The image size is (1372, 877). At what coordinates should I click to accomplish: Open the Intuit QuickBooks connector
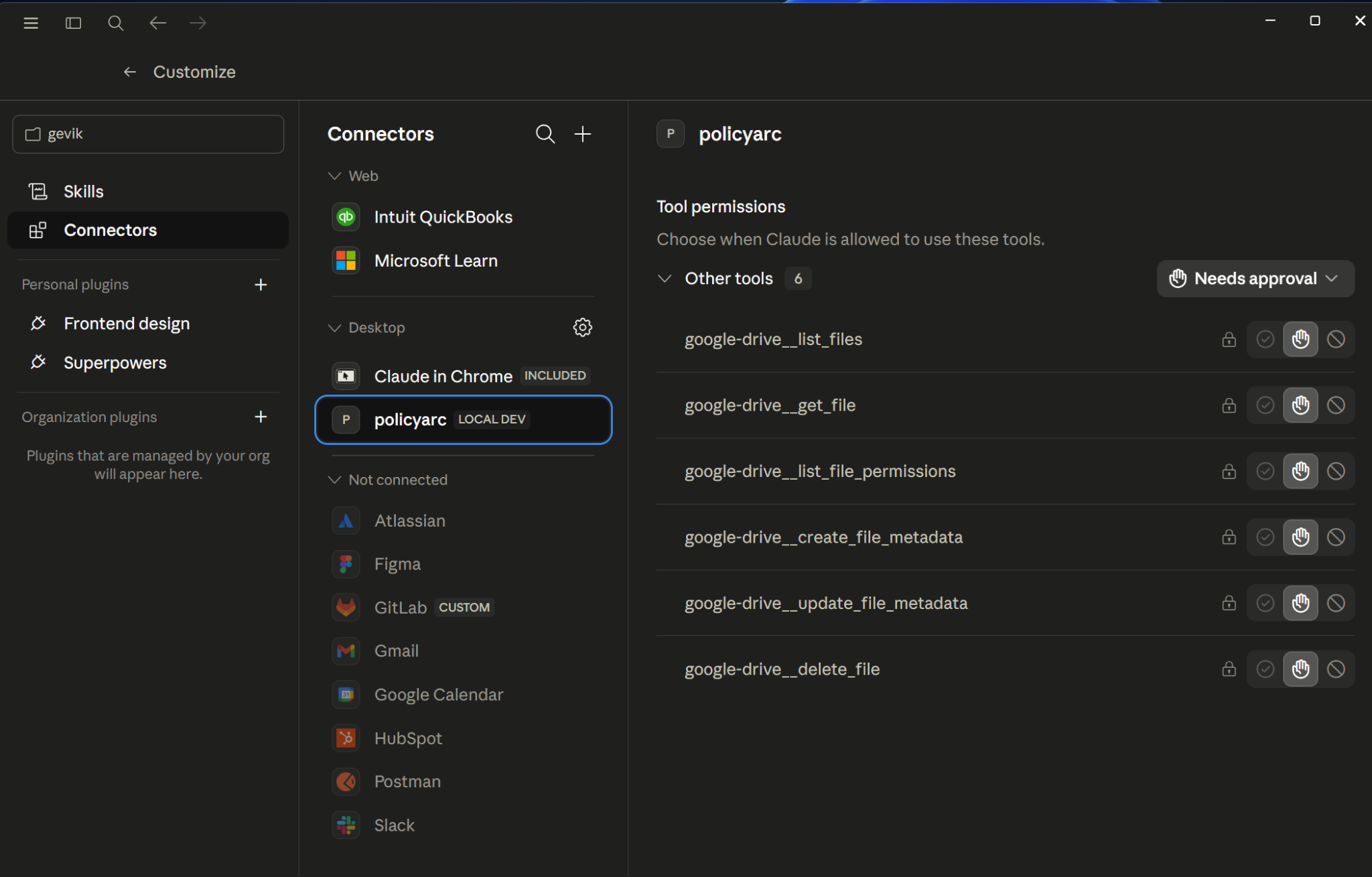point(464,217)
